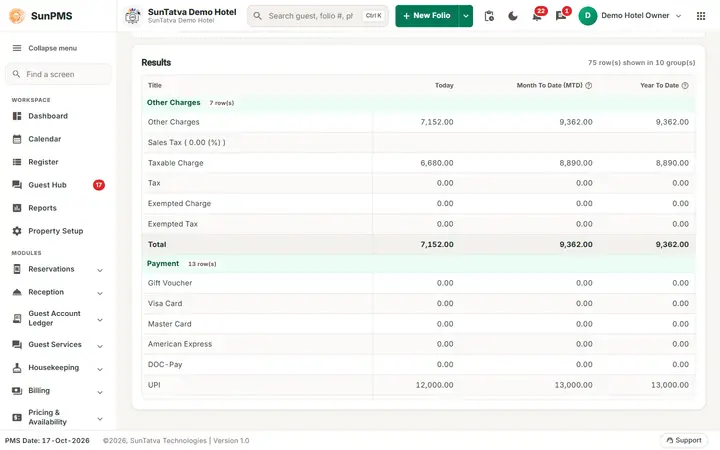Click the Find a screen field

[58, 74]
